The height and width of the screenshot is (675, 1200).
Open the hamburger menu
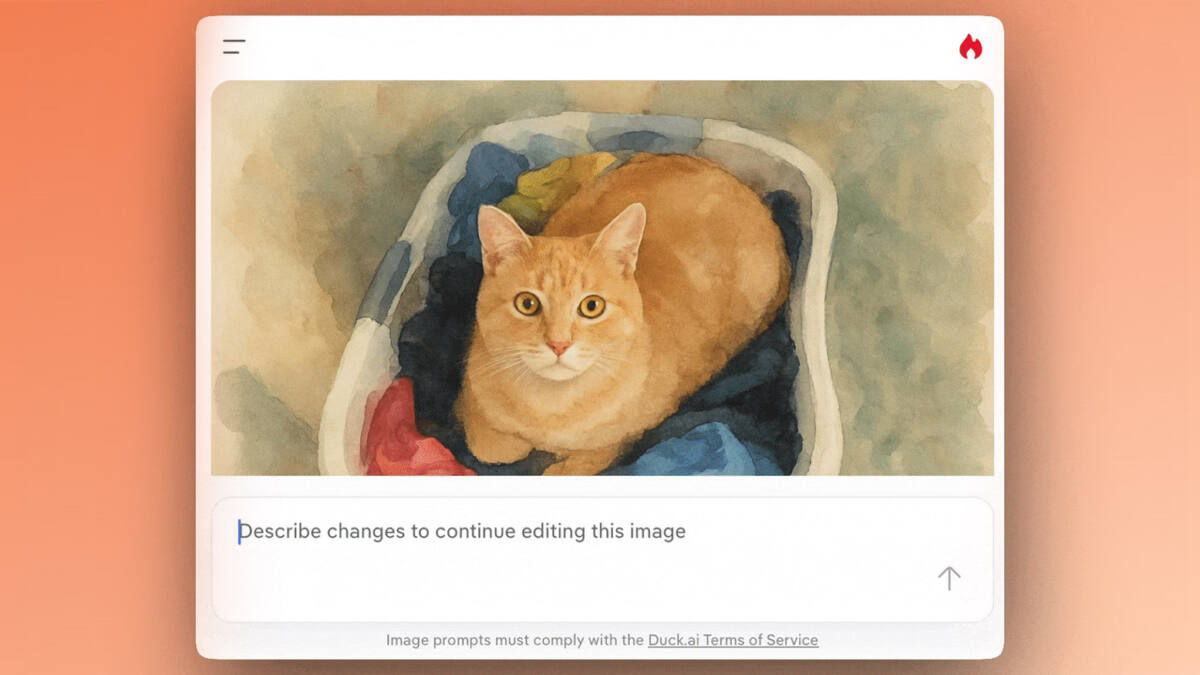point(234,46)
